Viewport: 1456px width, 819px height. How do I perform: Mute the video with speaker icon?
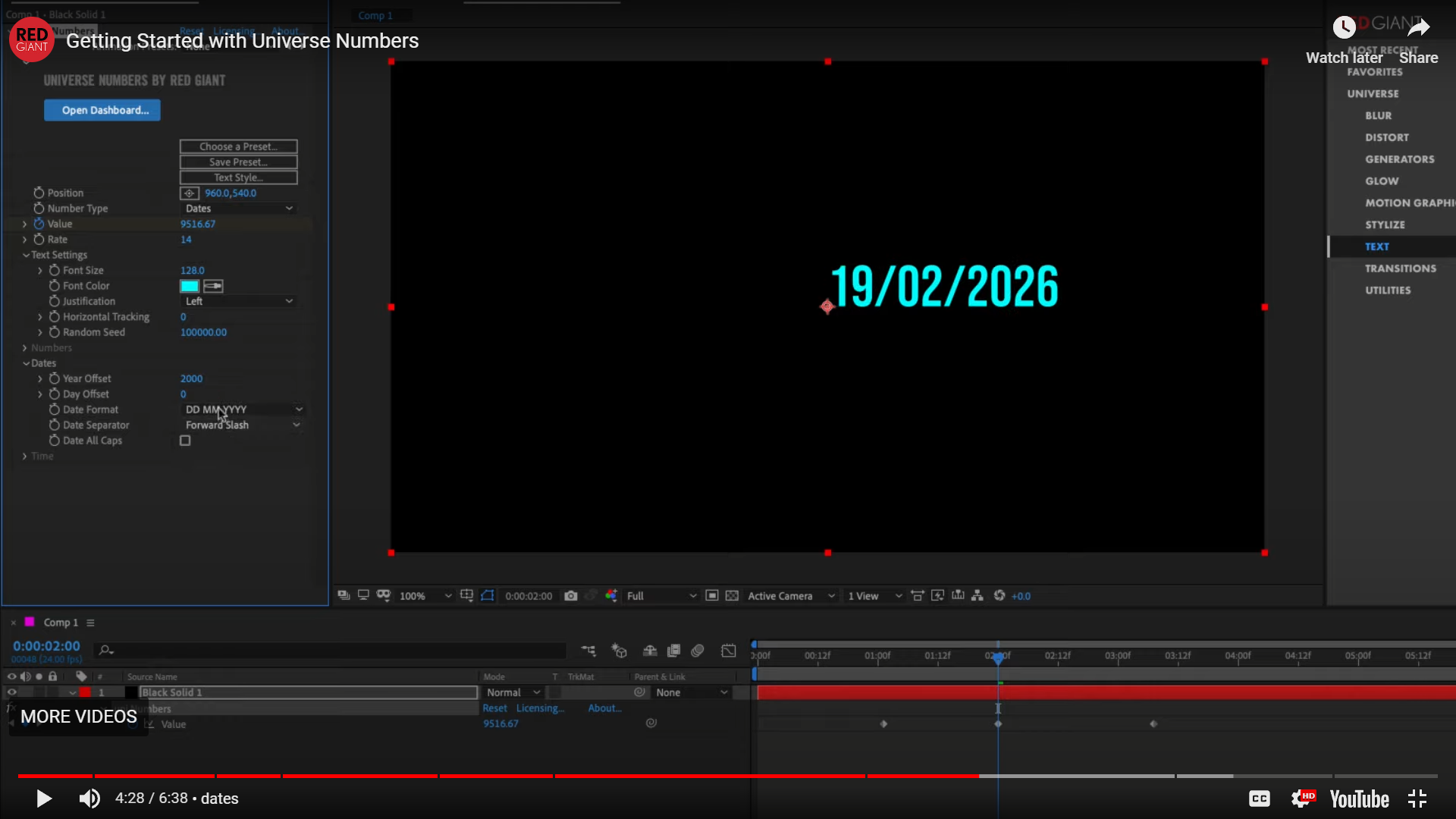point(89,799)
